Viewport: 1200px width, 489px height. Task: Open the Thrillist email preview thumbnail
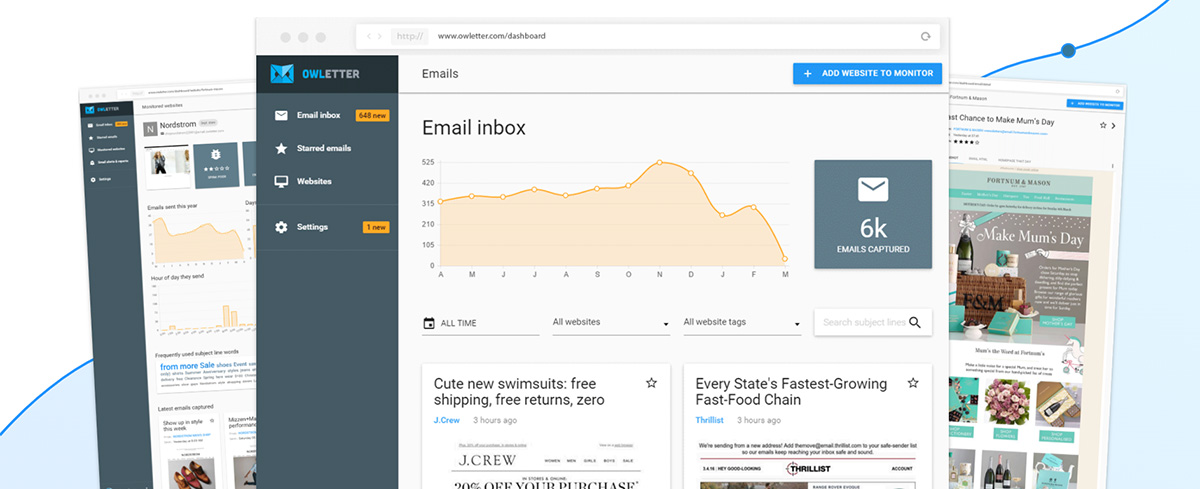pos(807,463)
